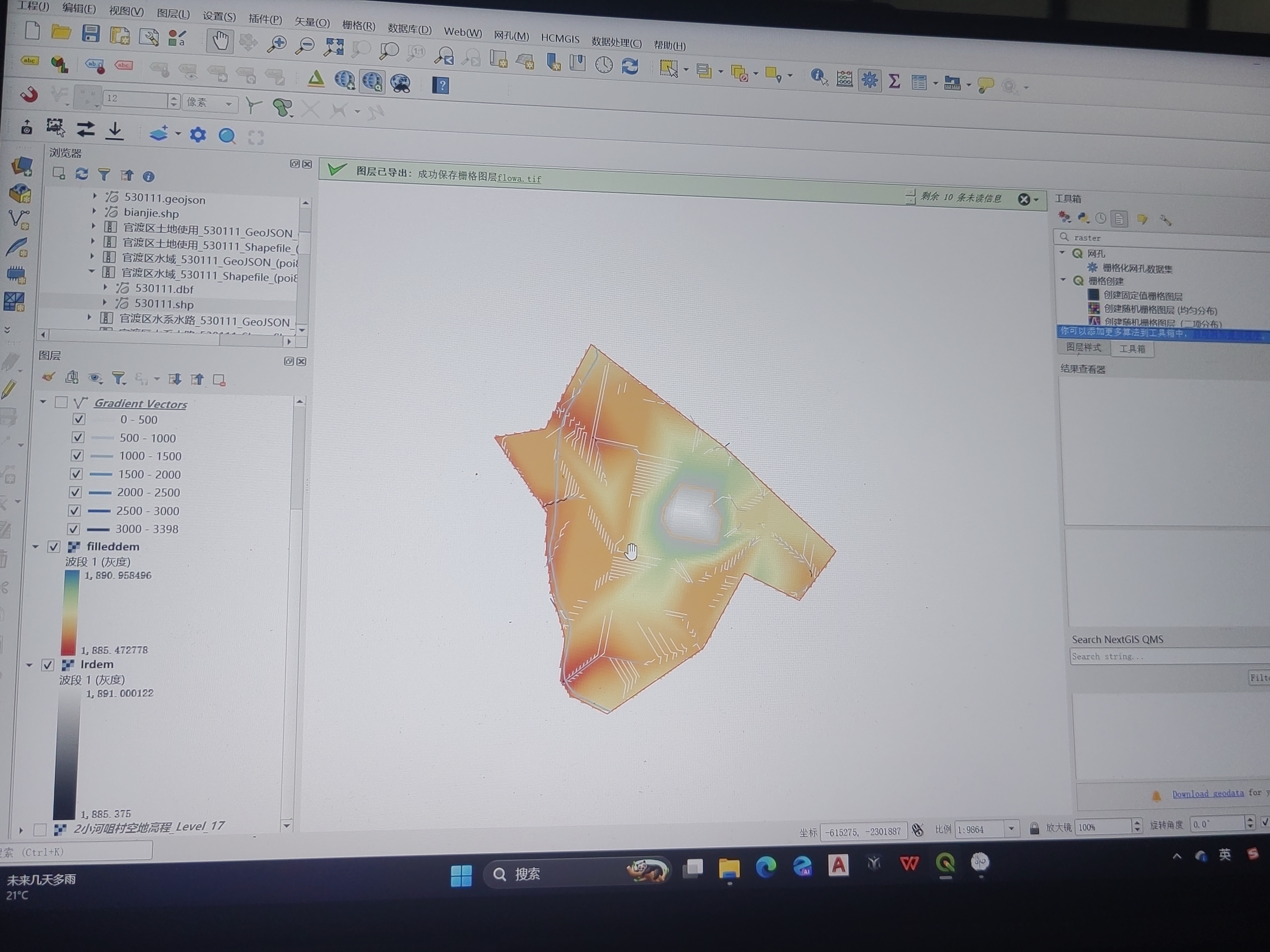Viewport: 1270px width, 952px height.
Task: Show properties info in Browser panel
Action: [149, 177]
